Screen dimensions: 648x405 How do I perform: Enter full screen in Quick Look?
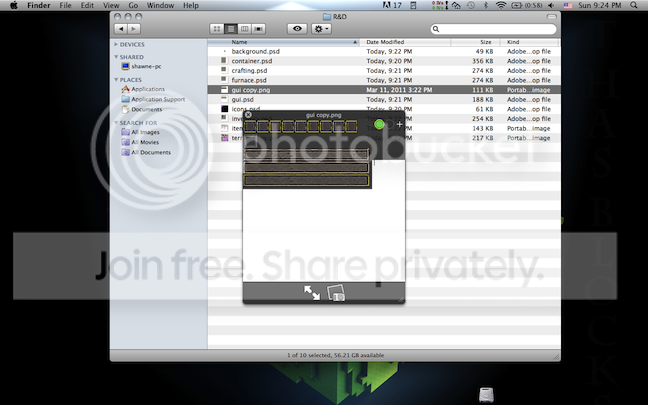pyautogui.click(x=312, y=292)
